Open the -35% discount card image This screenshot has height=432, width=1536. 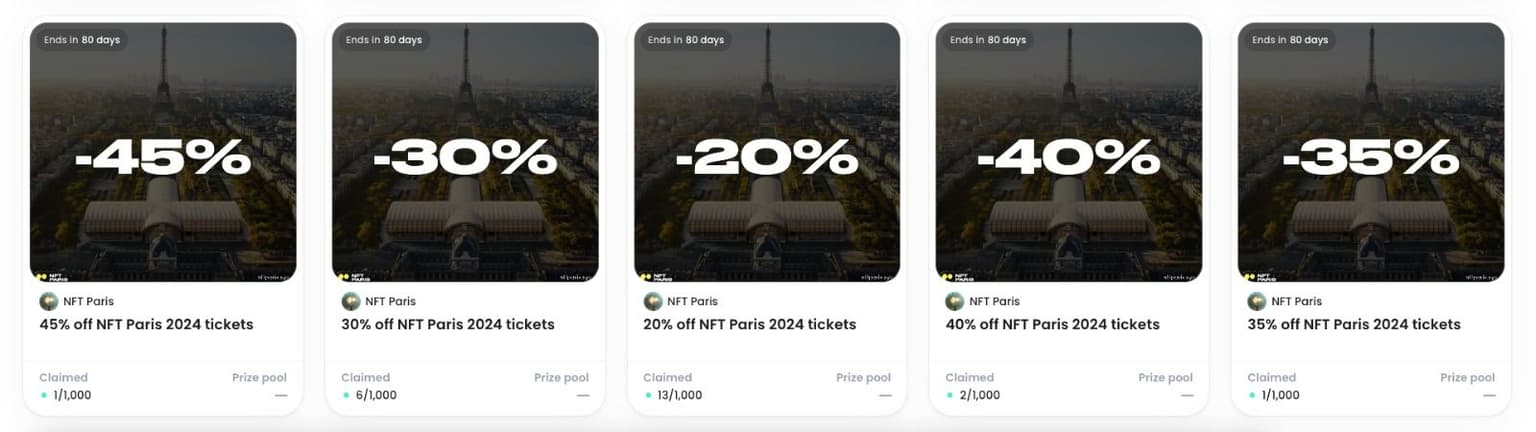[1371, 152]
